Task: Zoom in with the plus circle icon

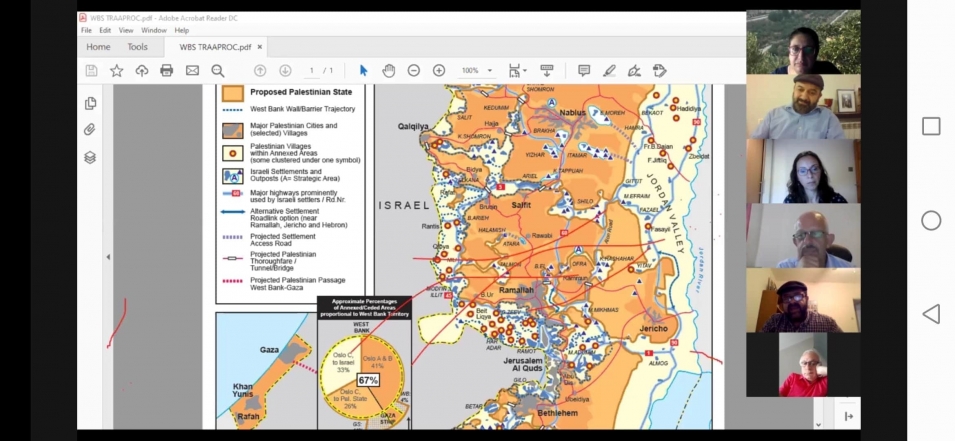Action: (x=439, y=71)
